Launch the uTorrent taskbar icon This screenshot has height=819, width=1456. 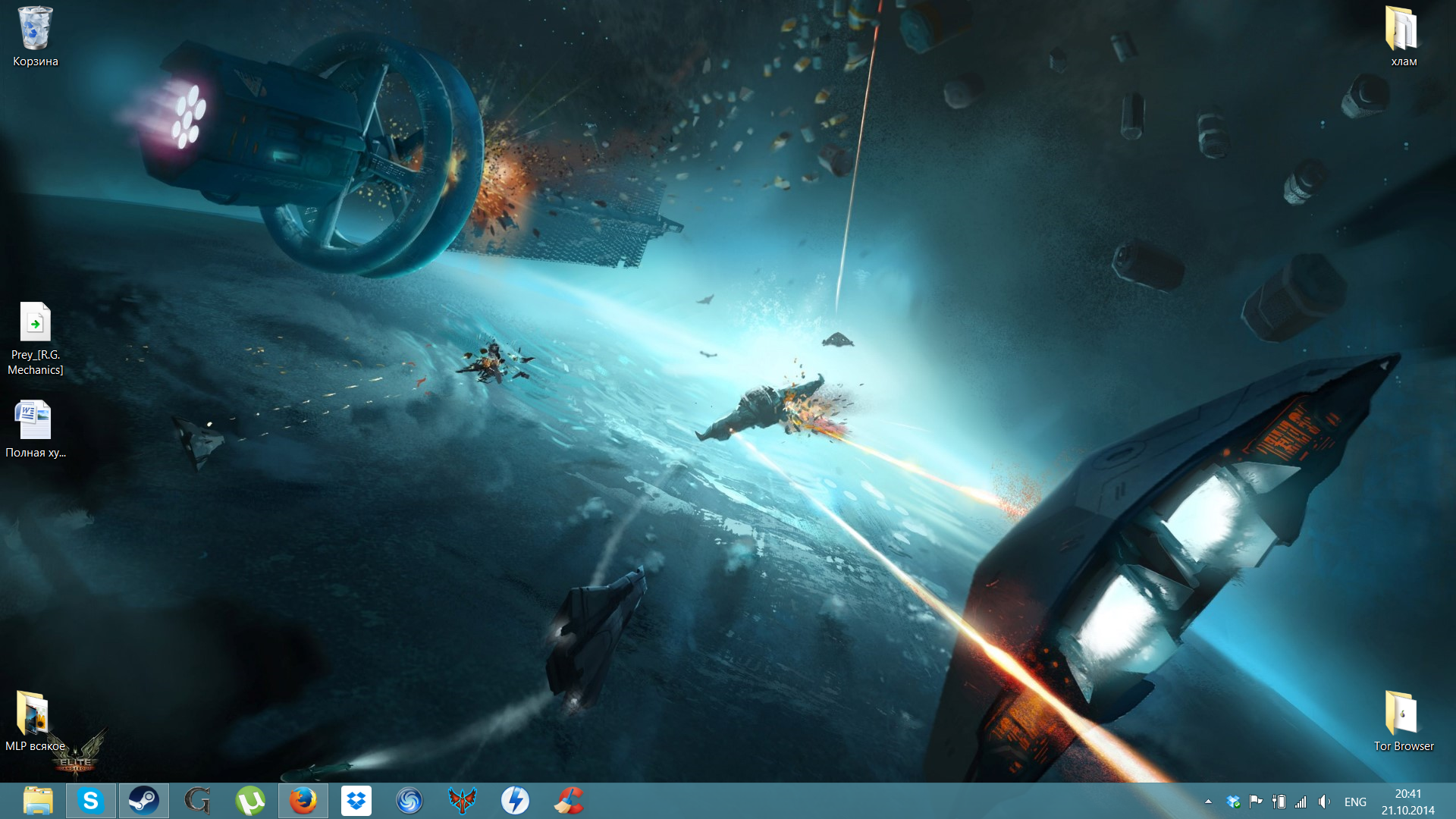click(250, 801)
